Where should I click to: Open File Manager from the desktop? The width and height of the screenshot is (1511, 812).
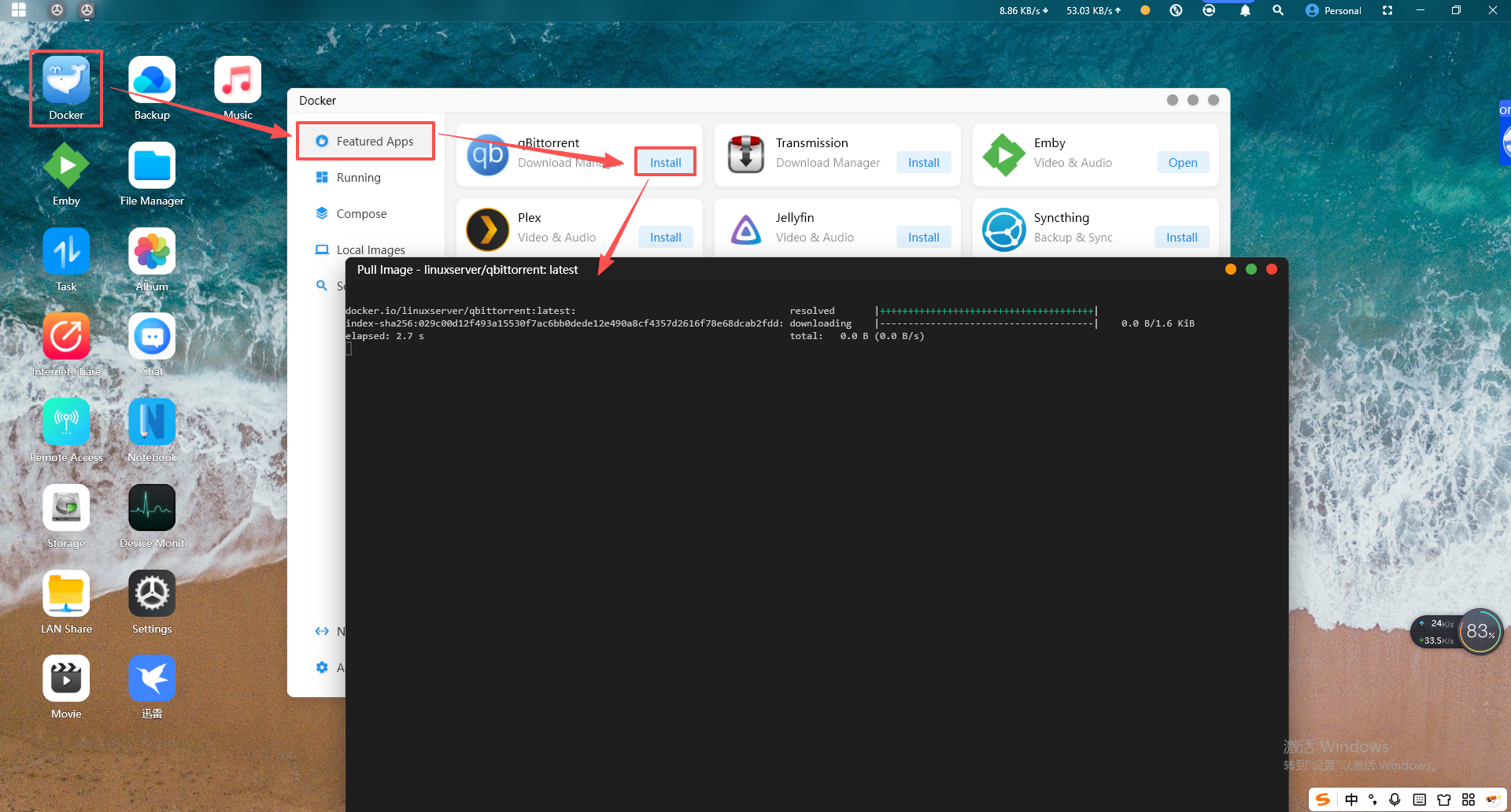click(152, 165)
